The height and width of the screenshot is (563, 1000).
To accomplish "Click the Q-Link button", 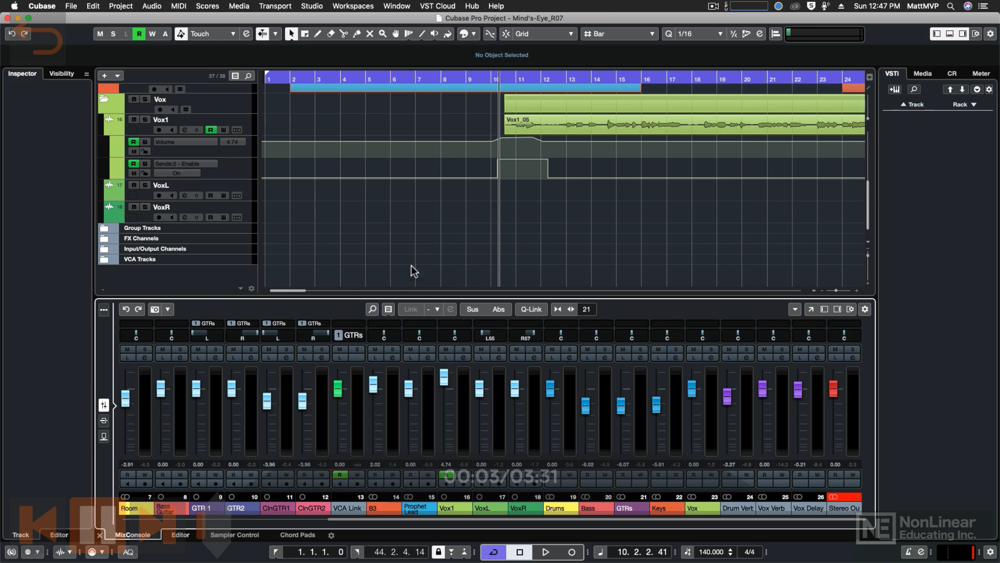I will click(531, 309).
